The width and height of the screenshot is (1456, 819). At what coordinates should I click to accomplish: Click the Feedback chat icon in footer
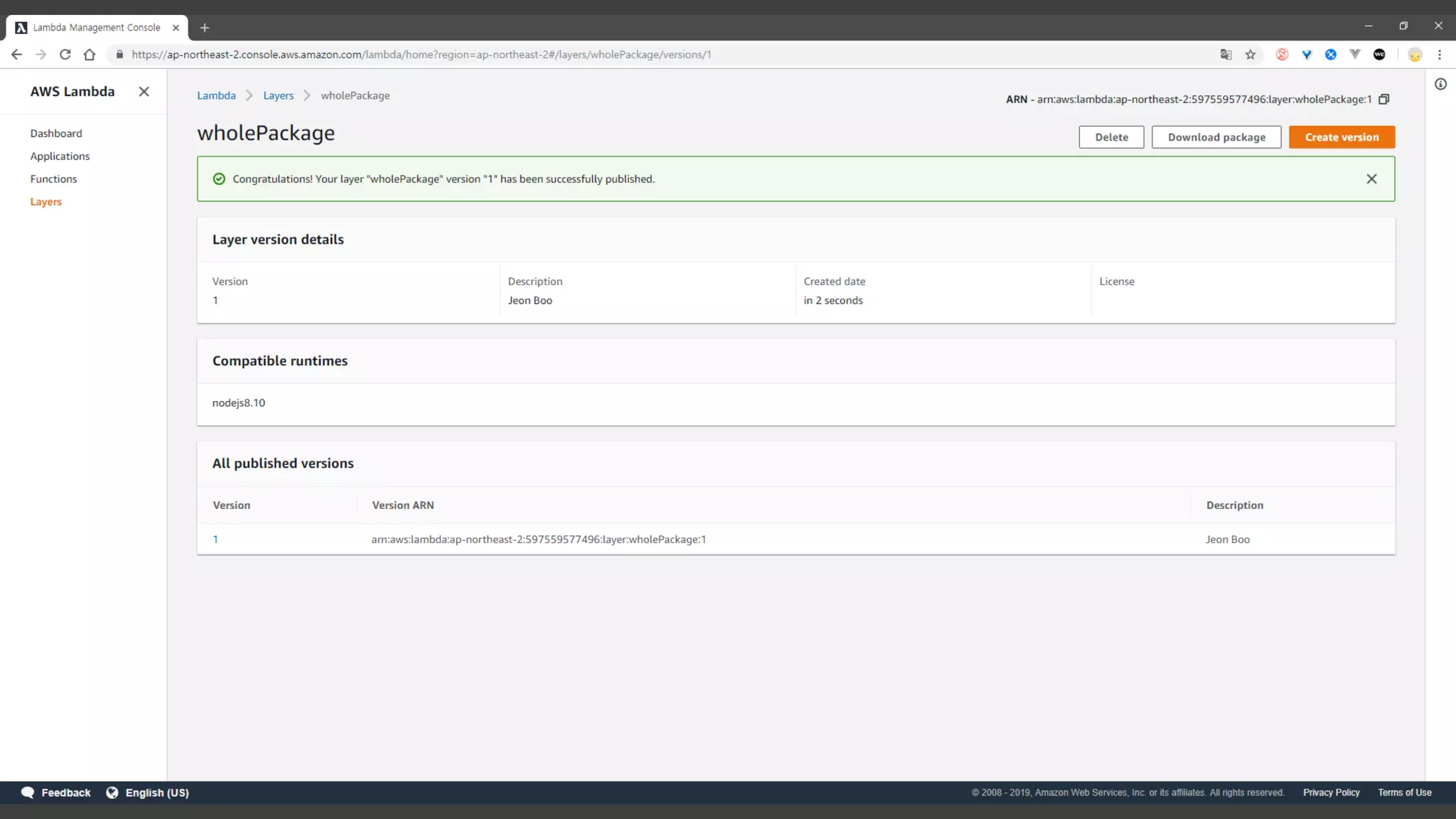point(28,793)
